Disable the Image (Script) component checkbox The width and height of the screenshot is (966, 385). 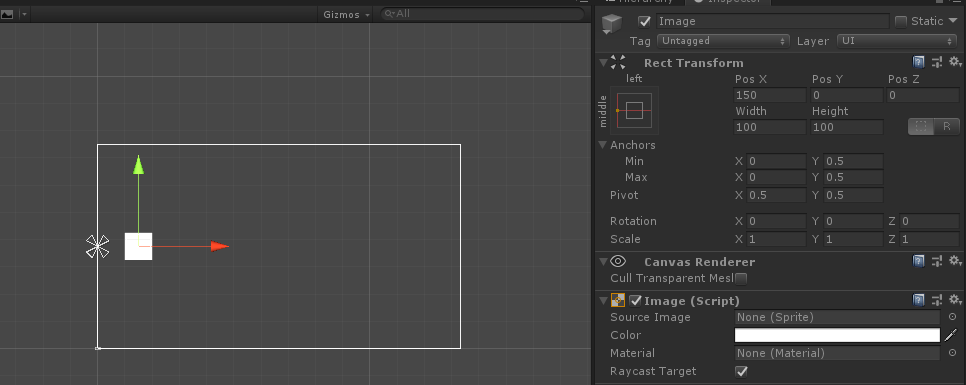[x=635, y=300]
